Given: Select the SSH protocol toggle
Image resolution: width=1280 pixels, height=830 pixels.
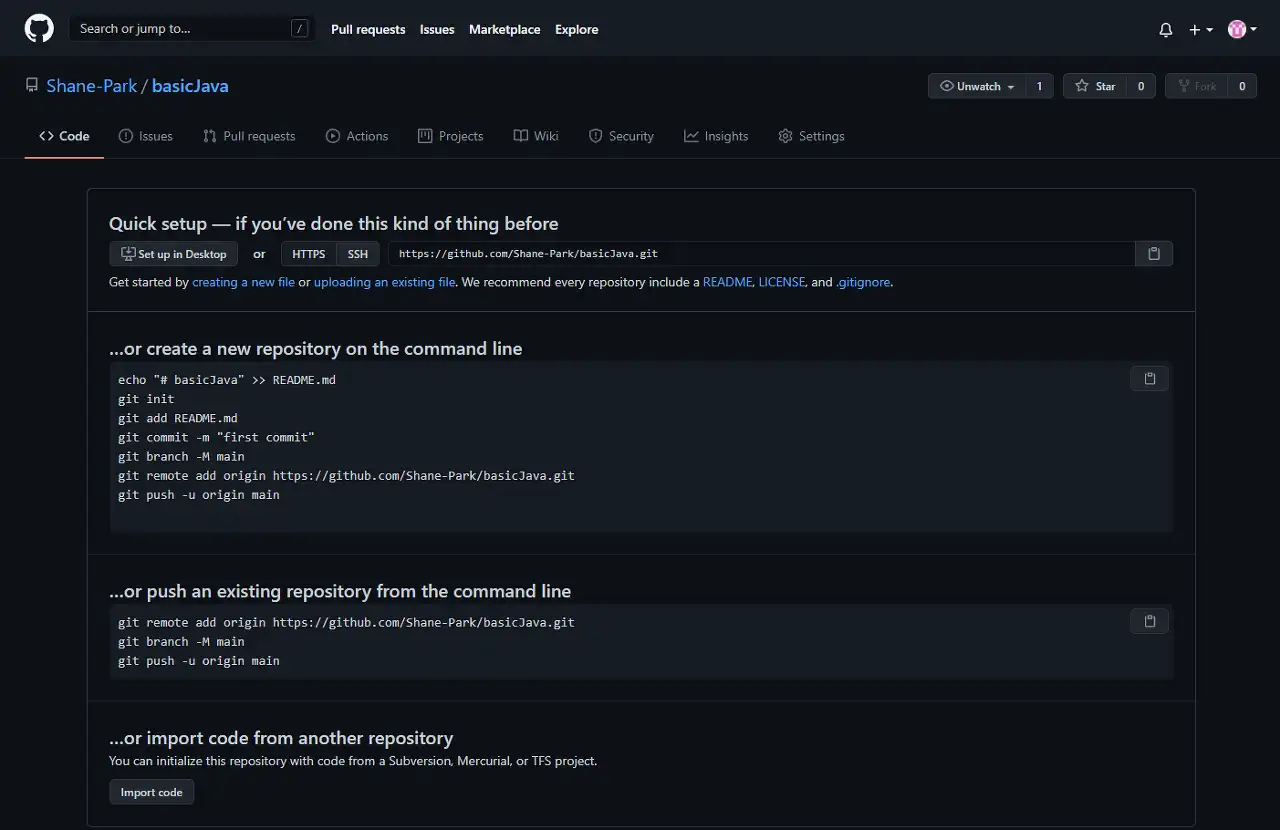Looking at the screenshot, I should point(358,254).
